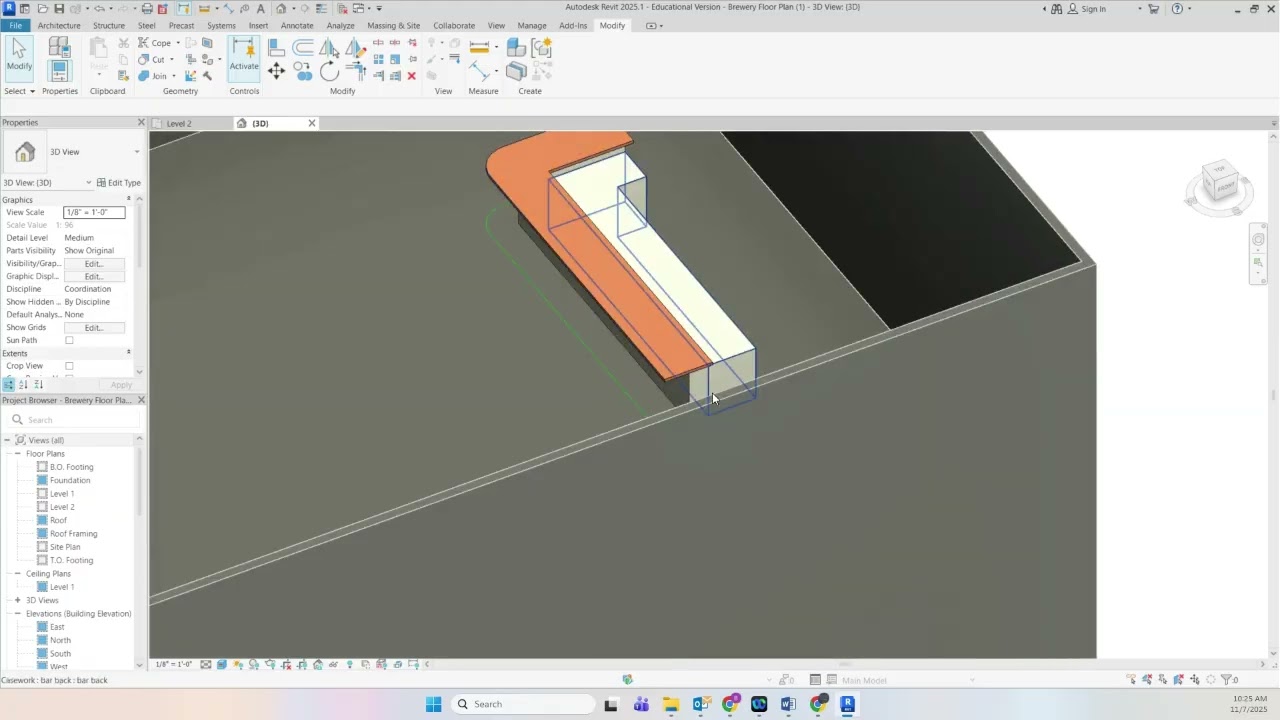Click the Copy tool icon in Modify panel

pos(303,71)
